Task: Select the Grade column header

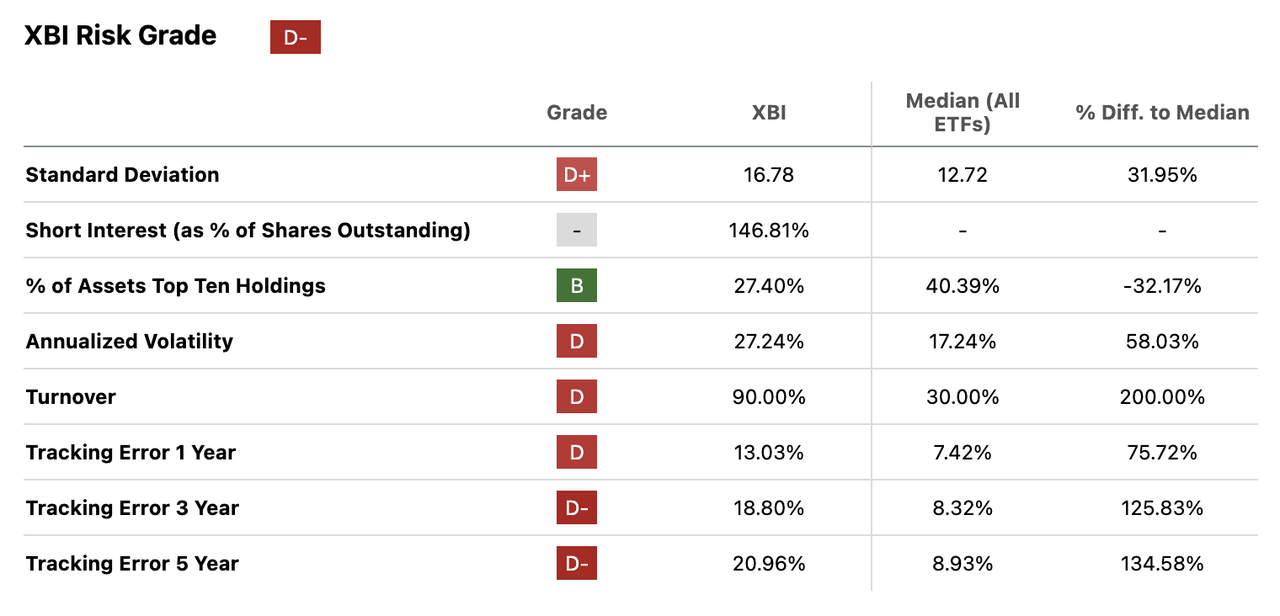Action: point(577,113)
